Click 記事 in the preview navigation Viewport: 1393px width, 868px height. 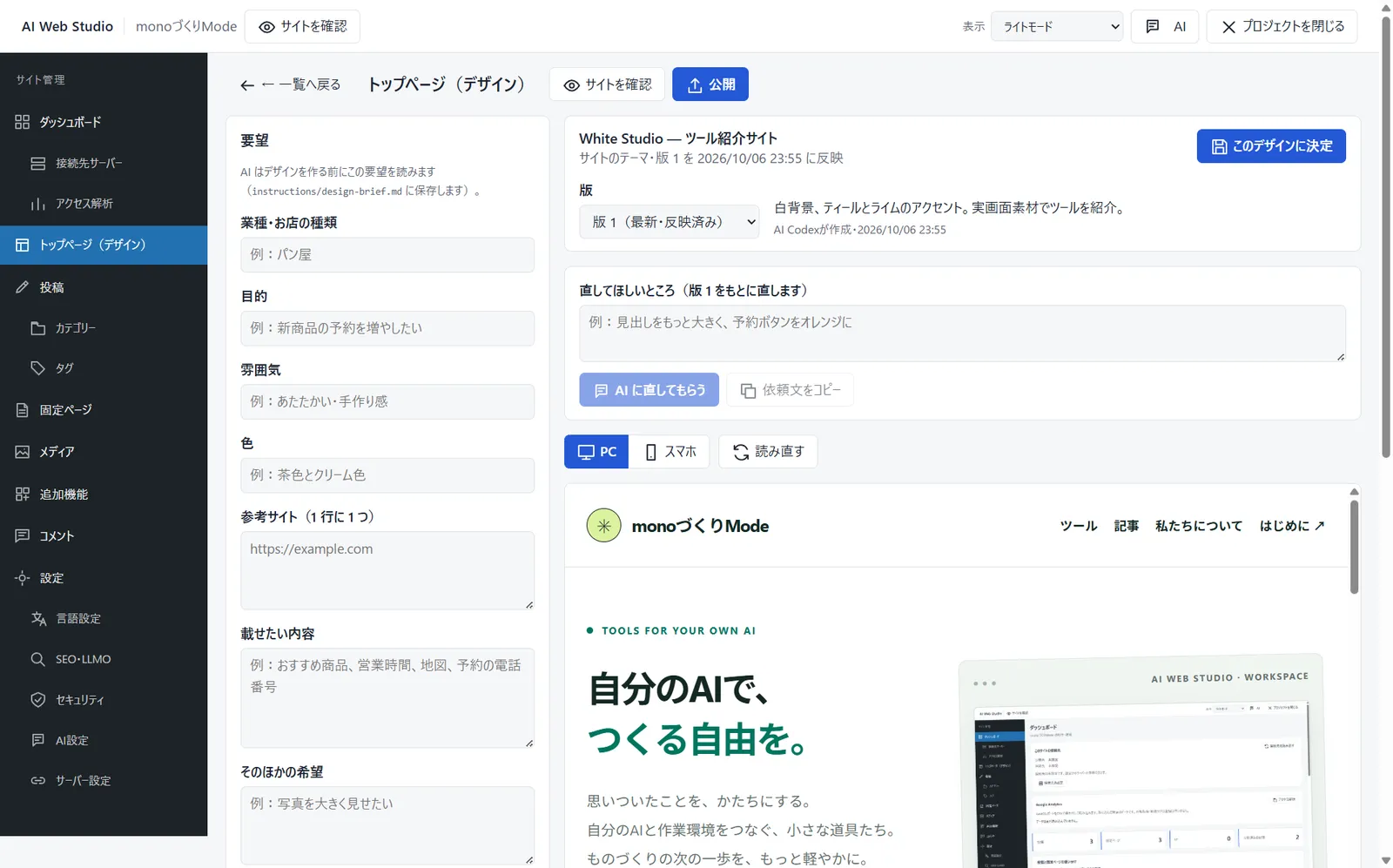coord(1127,526)
